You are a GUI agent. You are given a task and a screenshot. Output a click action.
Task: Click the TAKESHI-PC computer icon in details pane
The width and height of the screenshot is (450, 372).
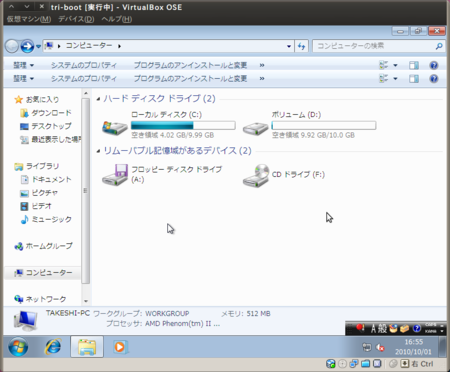[x=25, y=321]
